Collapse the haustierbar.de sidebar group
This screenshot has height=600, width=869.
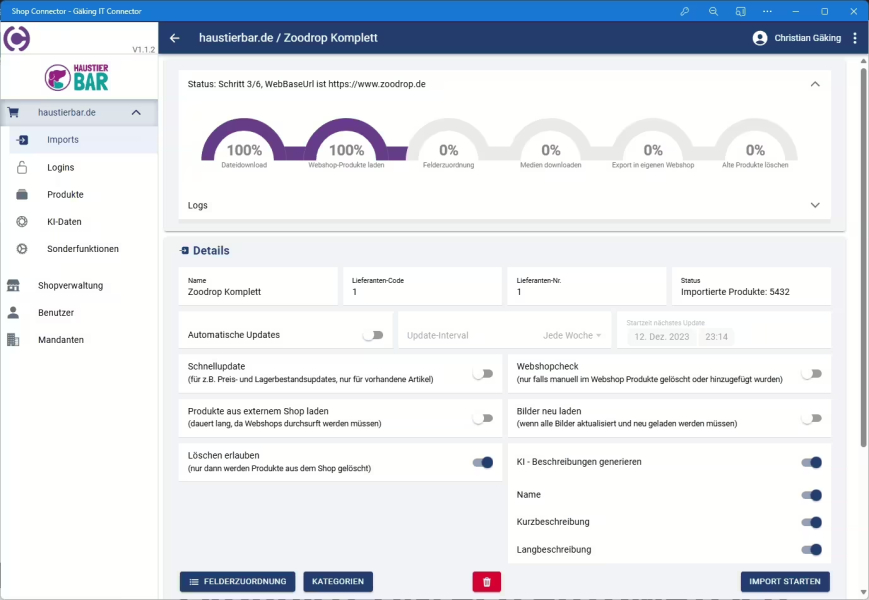click(x=136, y=113)
